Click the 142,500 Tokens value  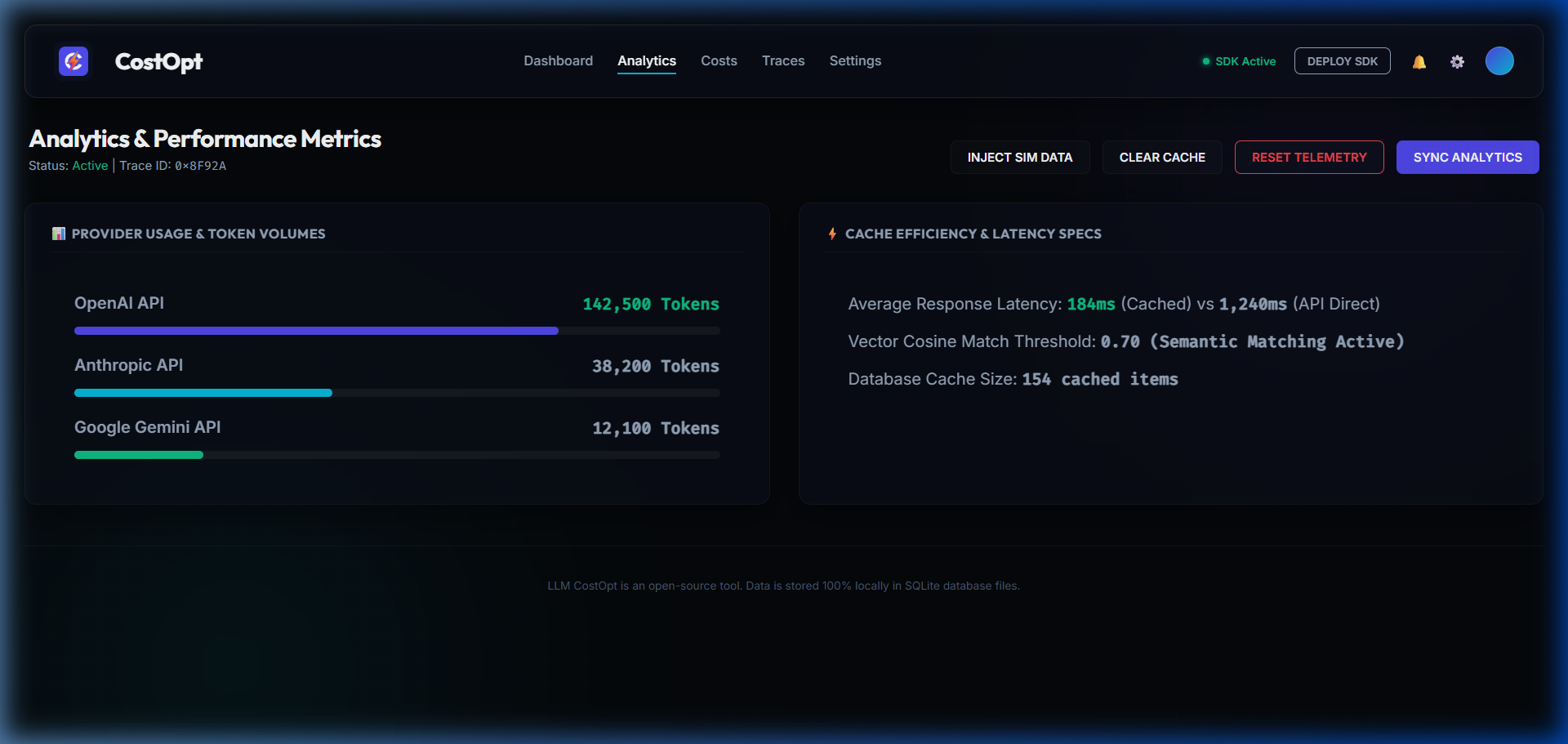[x=651, y=305]
